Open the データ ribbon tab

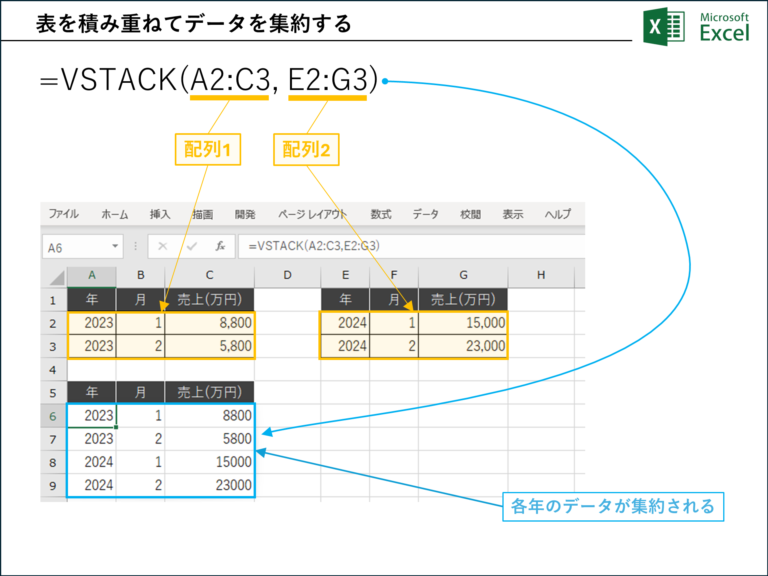point(426,214)
